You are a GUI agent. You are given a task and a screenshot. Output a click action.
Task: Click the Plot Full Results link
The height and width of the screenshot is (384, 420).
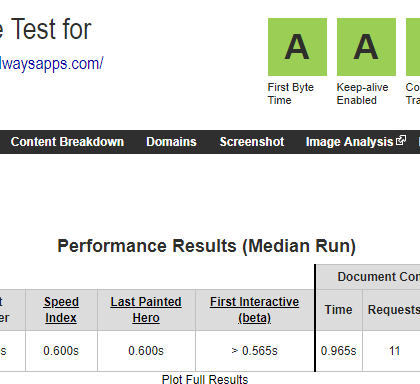tap(205, 379)
